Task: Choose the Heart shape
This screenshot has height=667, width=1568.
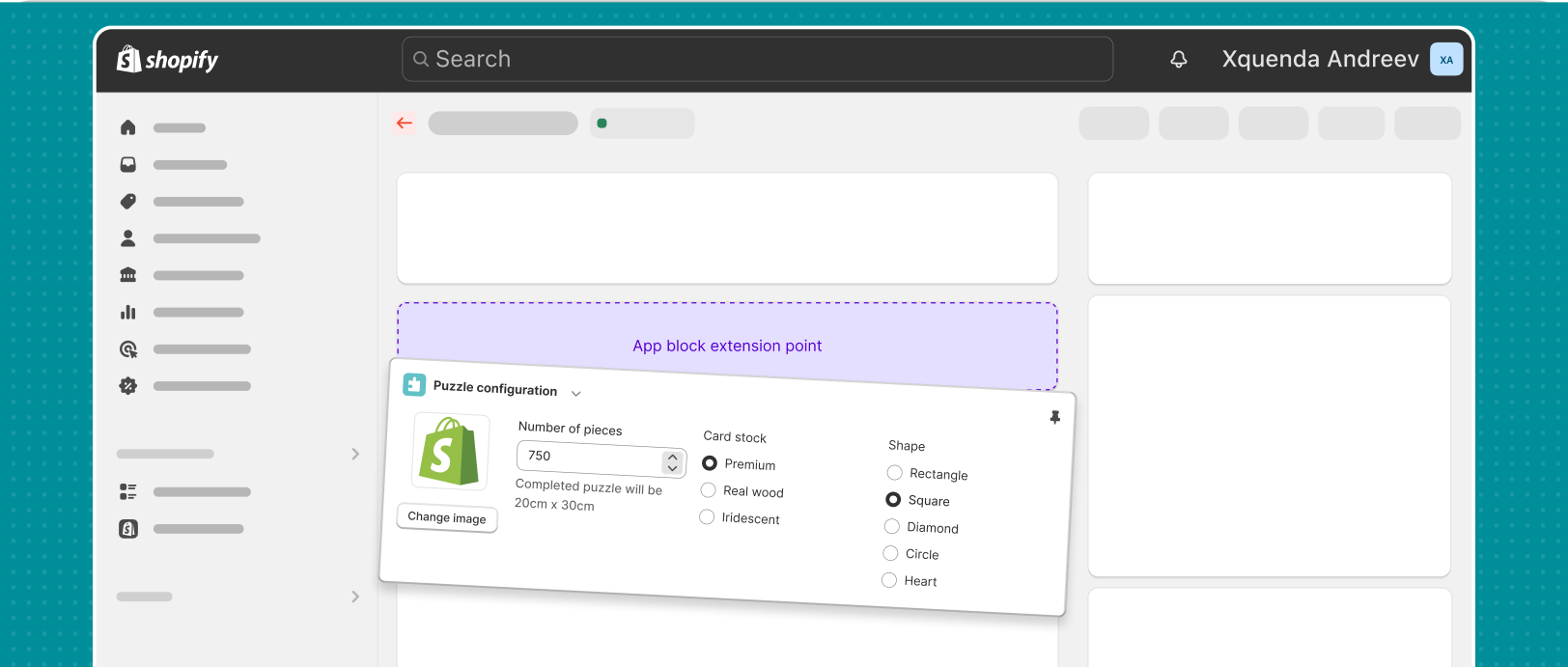Action: point(889,580)
